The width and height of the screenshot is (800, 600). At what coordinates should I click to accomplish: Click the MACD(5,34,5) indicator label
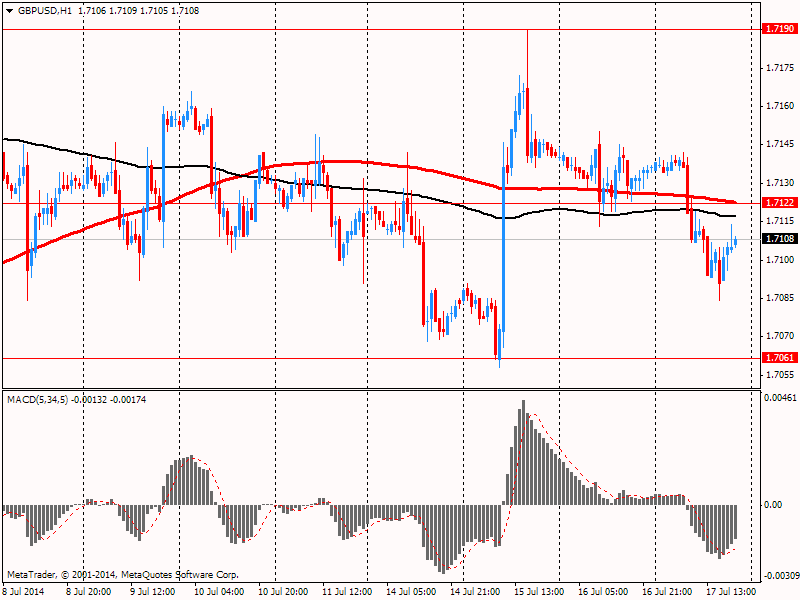(x=41, y=399)
